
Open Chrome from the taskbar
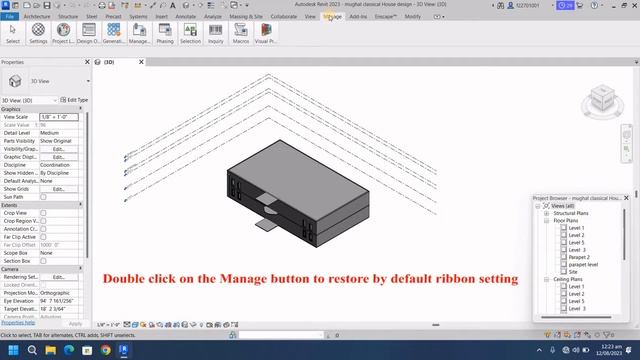[x=106, y=350]
